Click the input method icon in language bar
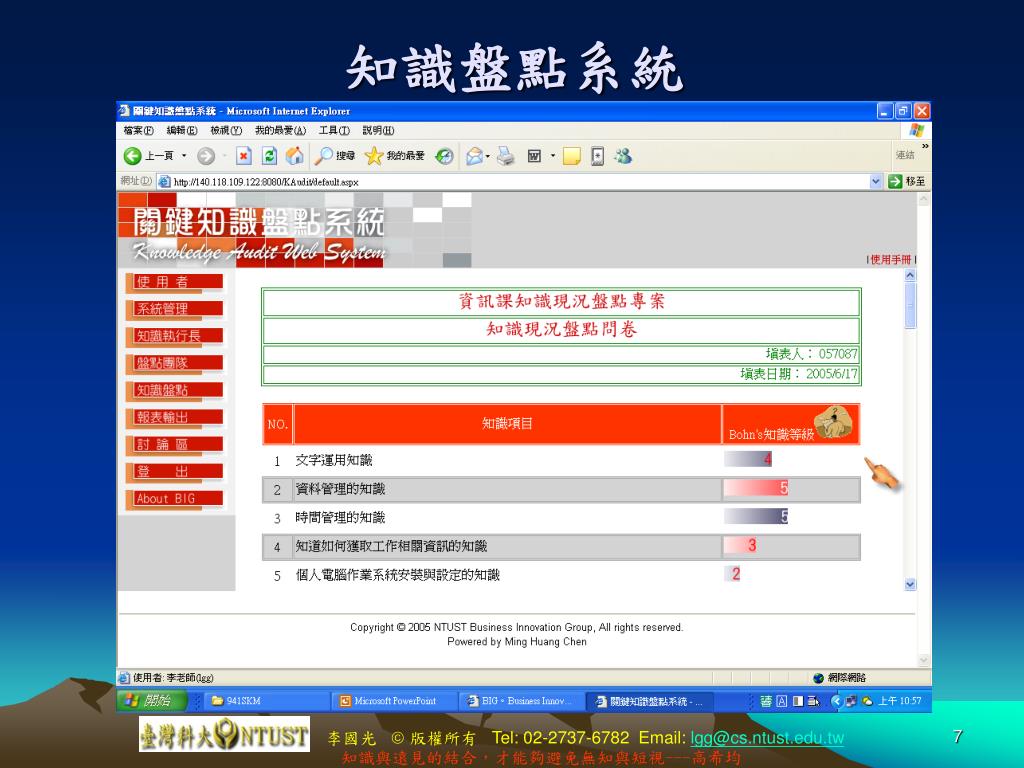Image resolution: width=1024 pixels, height=768 pixels. [x=766, y=701]
